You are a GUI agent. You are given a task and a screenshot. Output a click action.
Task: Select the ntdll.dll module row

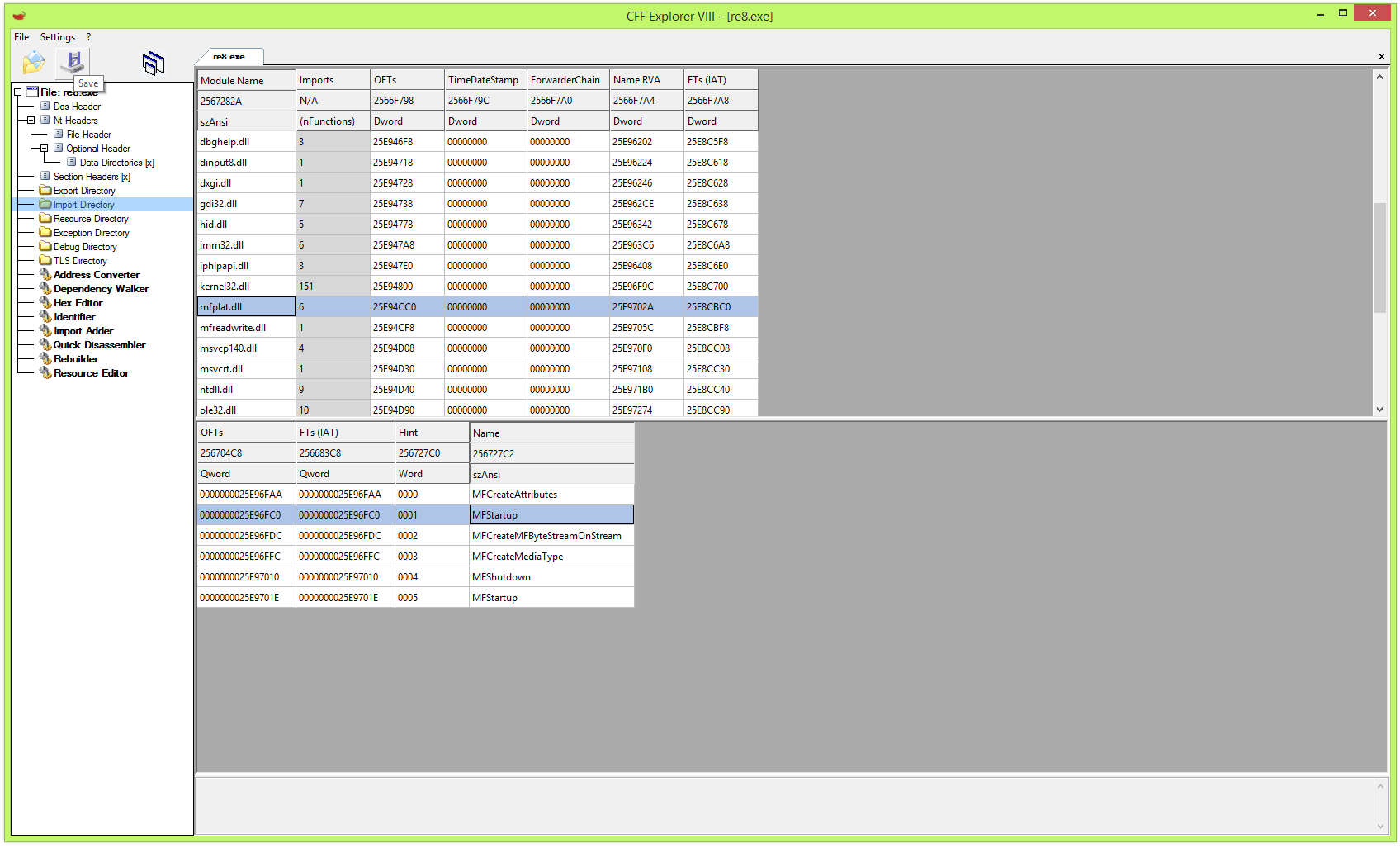[x=477, y=390]
